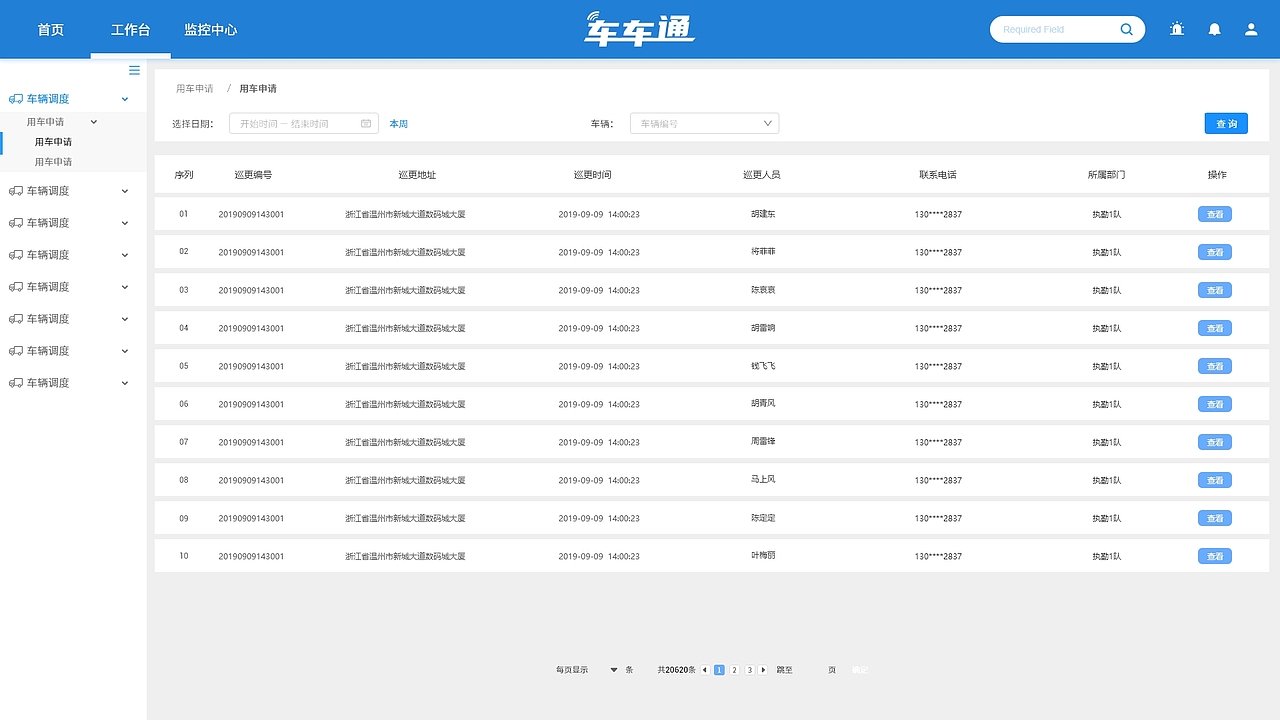Open the notifications bell icon
Screen dimensions: 1280x720
[1214, 29]
